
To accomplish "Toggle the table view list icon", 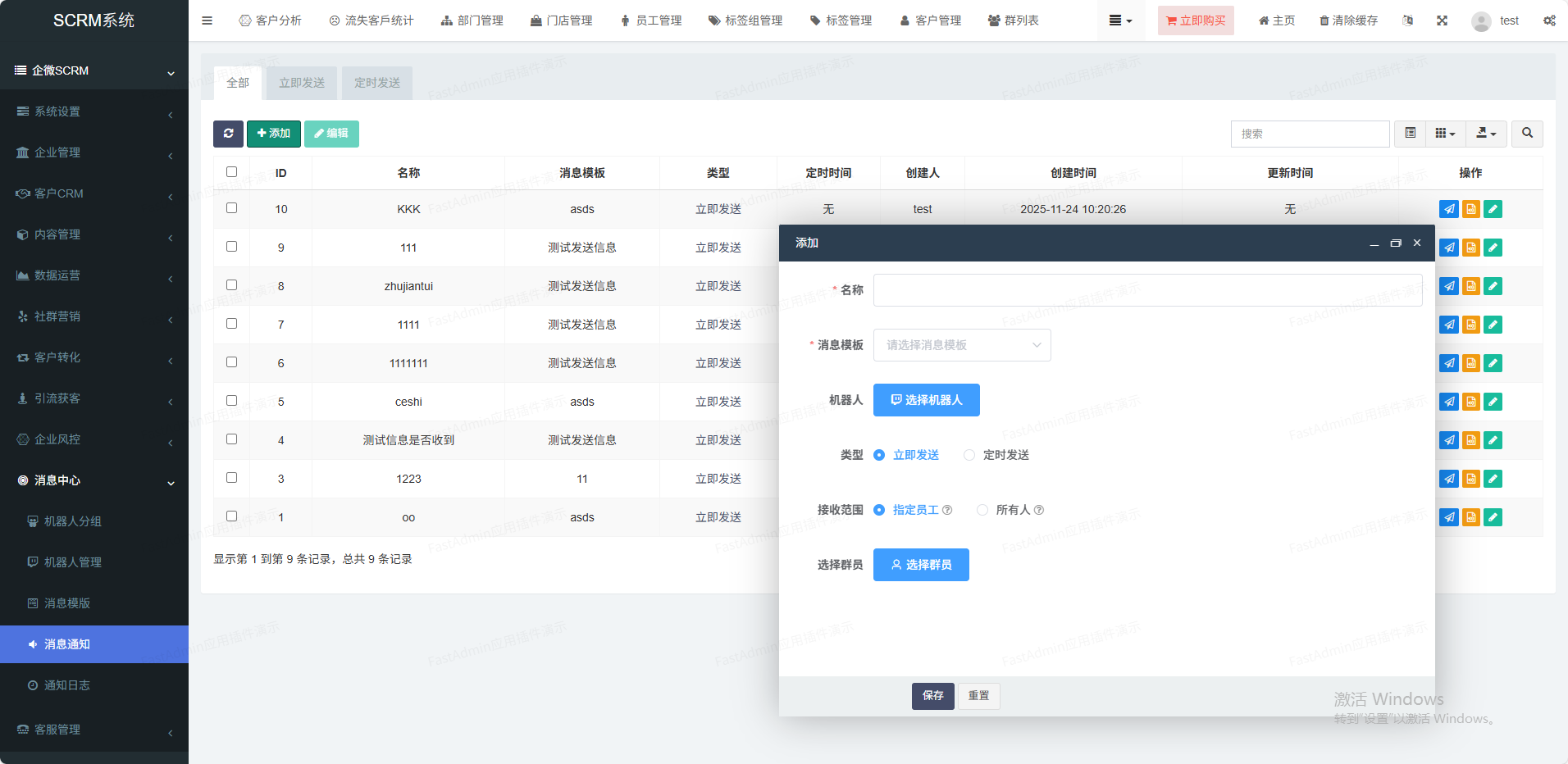I will click(1410, 134).
